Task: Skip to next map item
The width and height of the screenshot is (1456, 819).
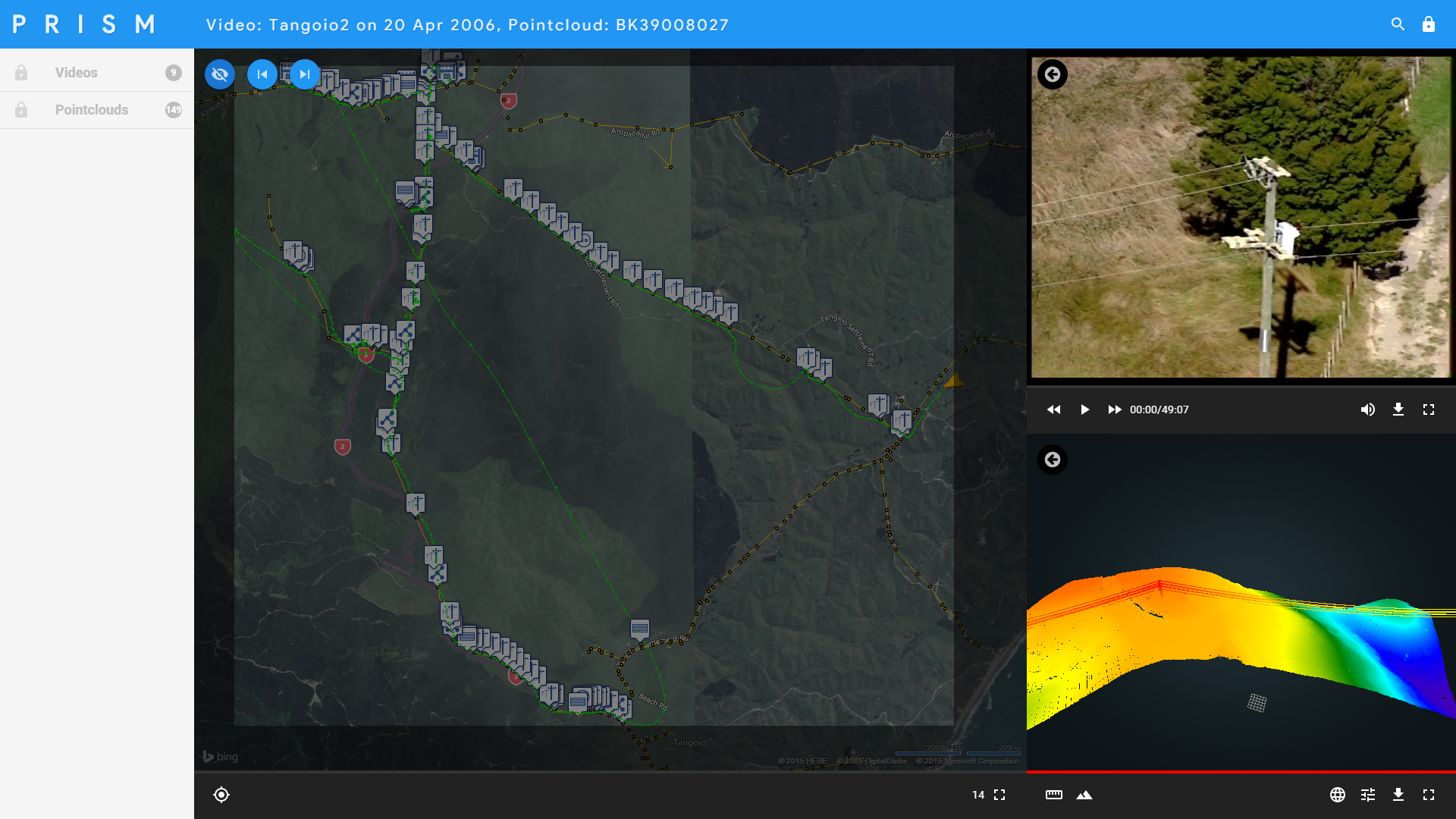Action: tap(305, 74)
